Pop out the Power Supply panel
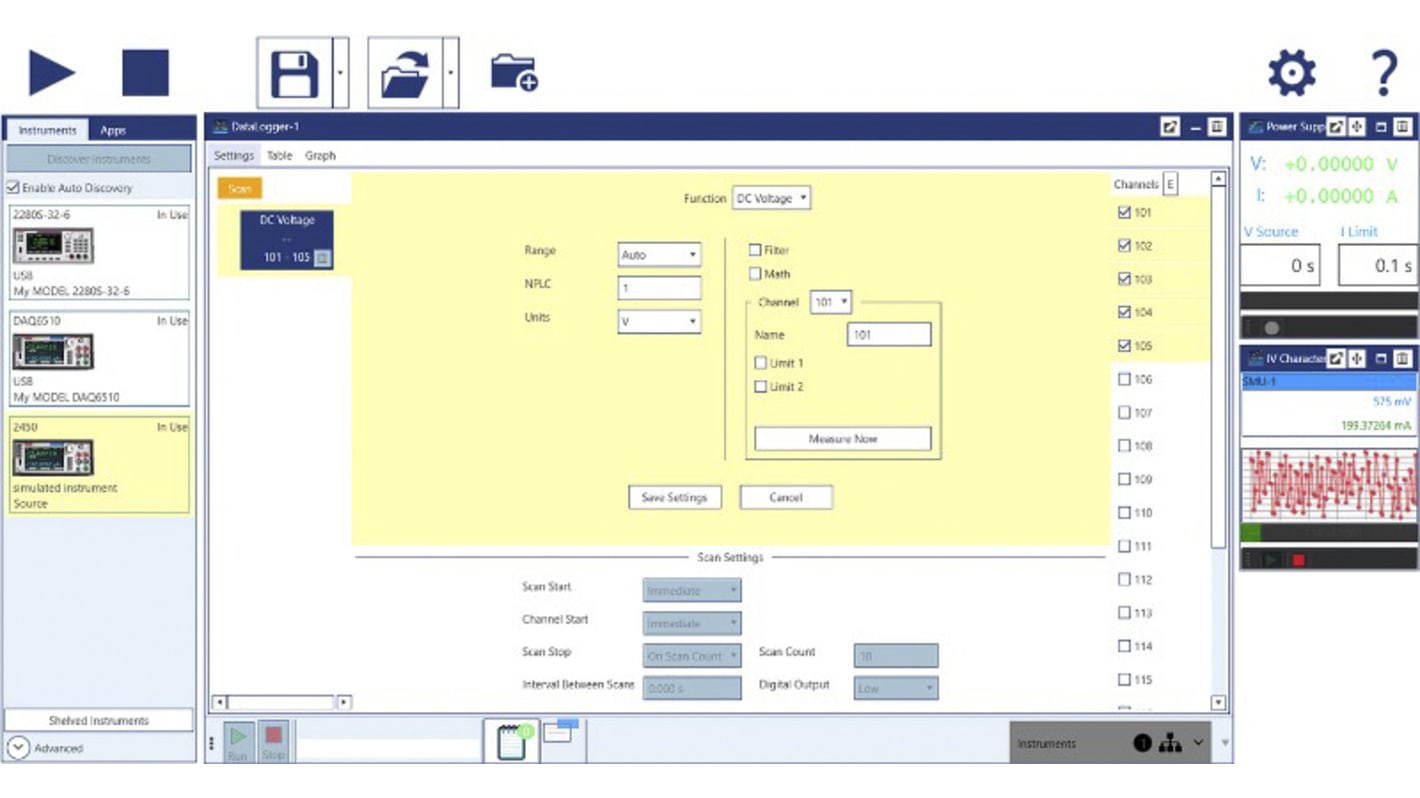1420x798 pixels. [1336, 127]
